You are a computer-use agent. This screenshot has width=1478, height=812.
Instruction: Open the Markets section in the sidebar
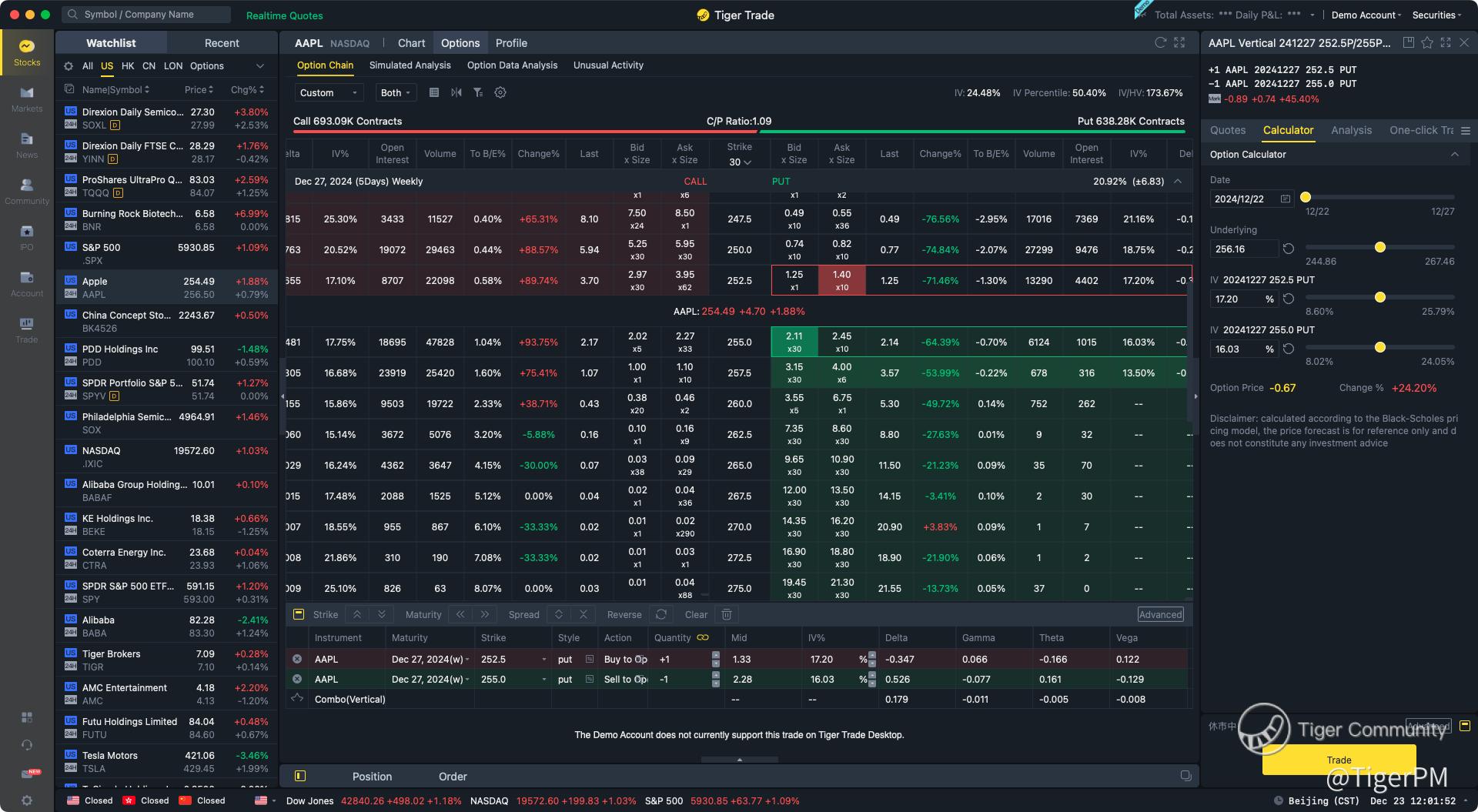coord(27,99)
